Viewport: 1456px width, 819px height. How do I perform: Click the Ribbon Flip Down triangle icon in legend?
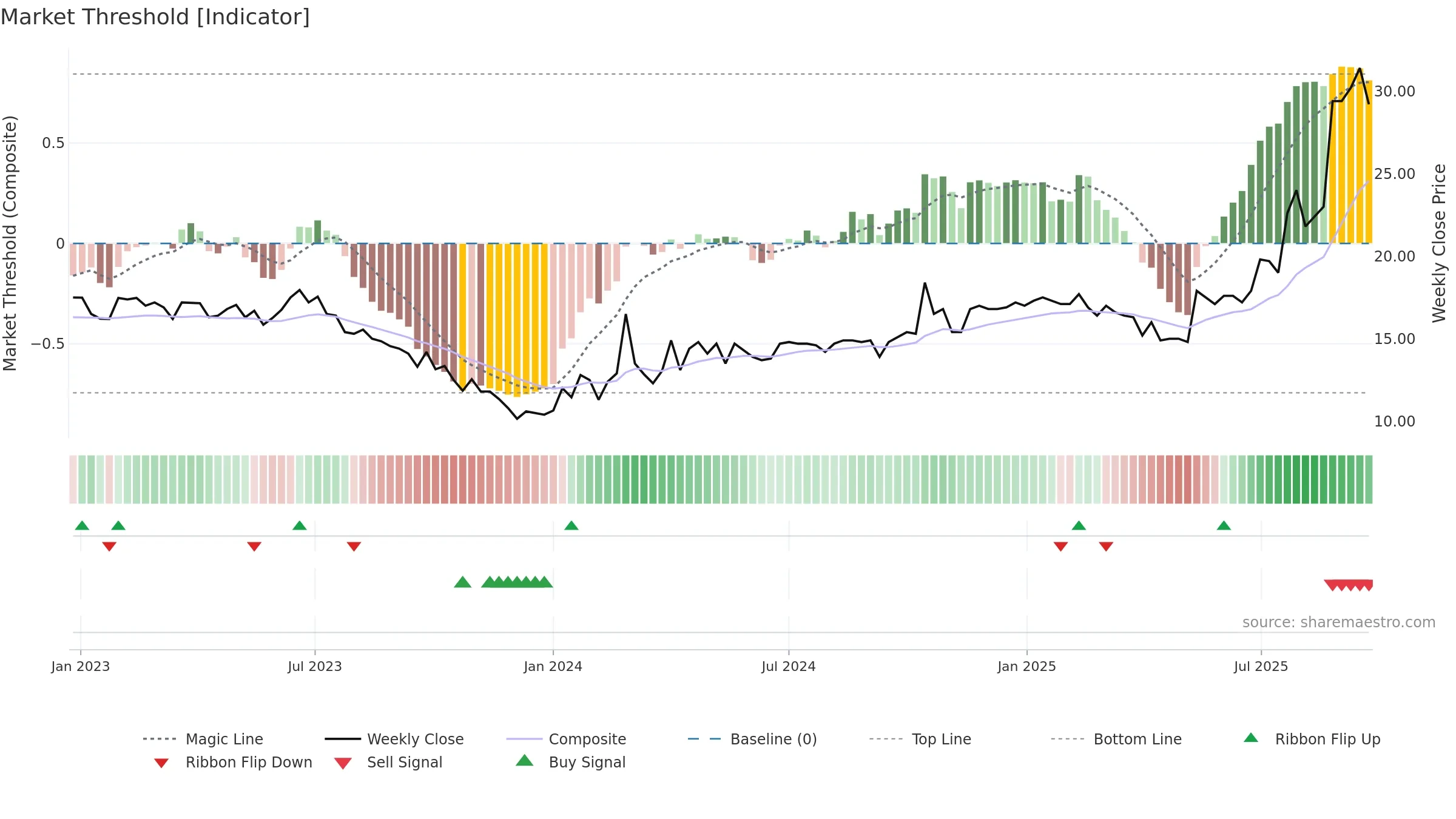(161, 763)
